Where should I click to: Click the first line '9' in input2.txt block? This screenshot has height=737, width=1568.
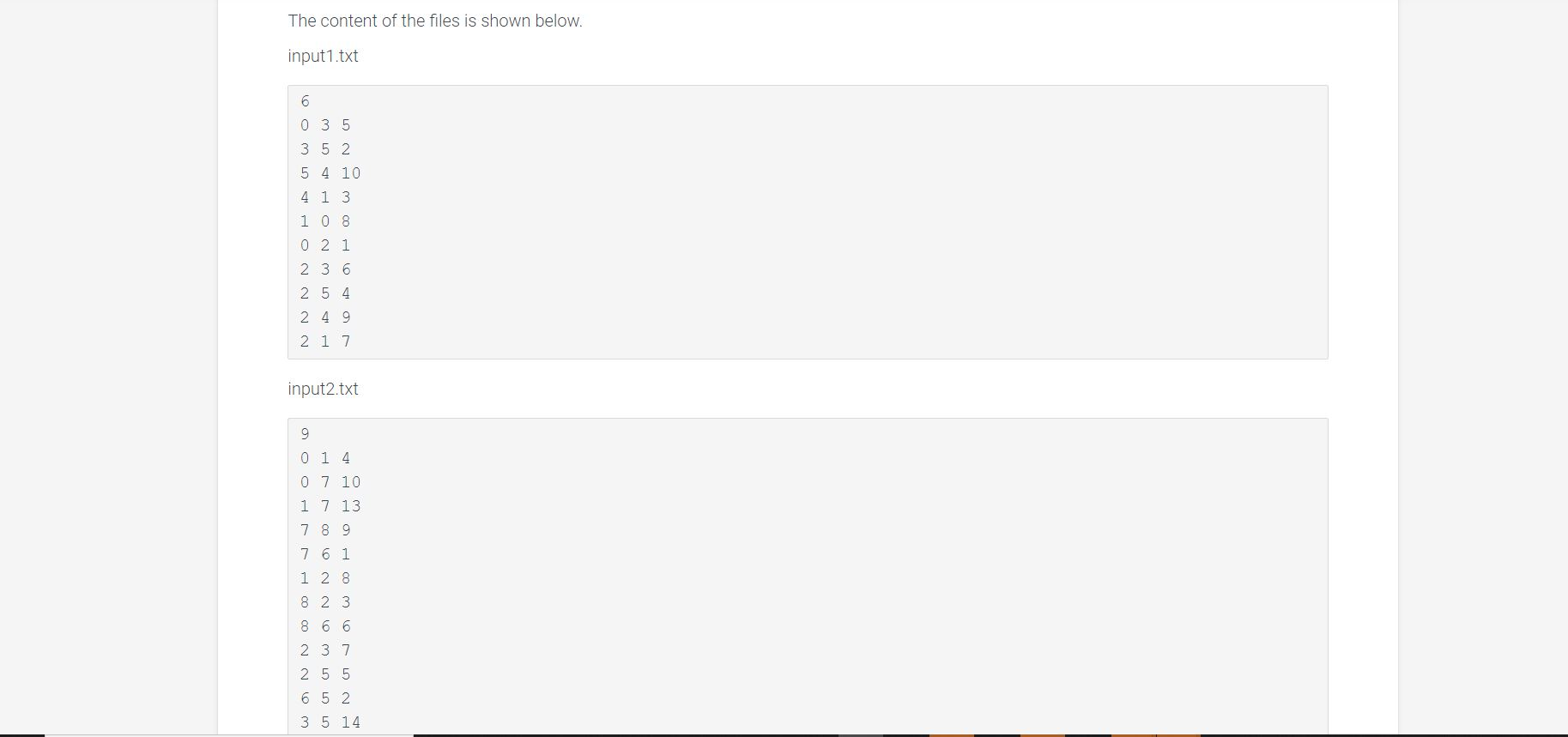click(x=305, y=434)
